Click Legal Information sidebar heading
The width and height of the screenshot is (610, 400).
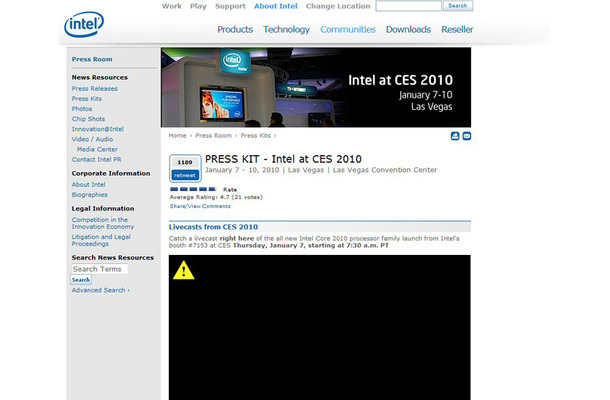point(103,209)
